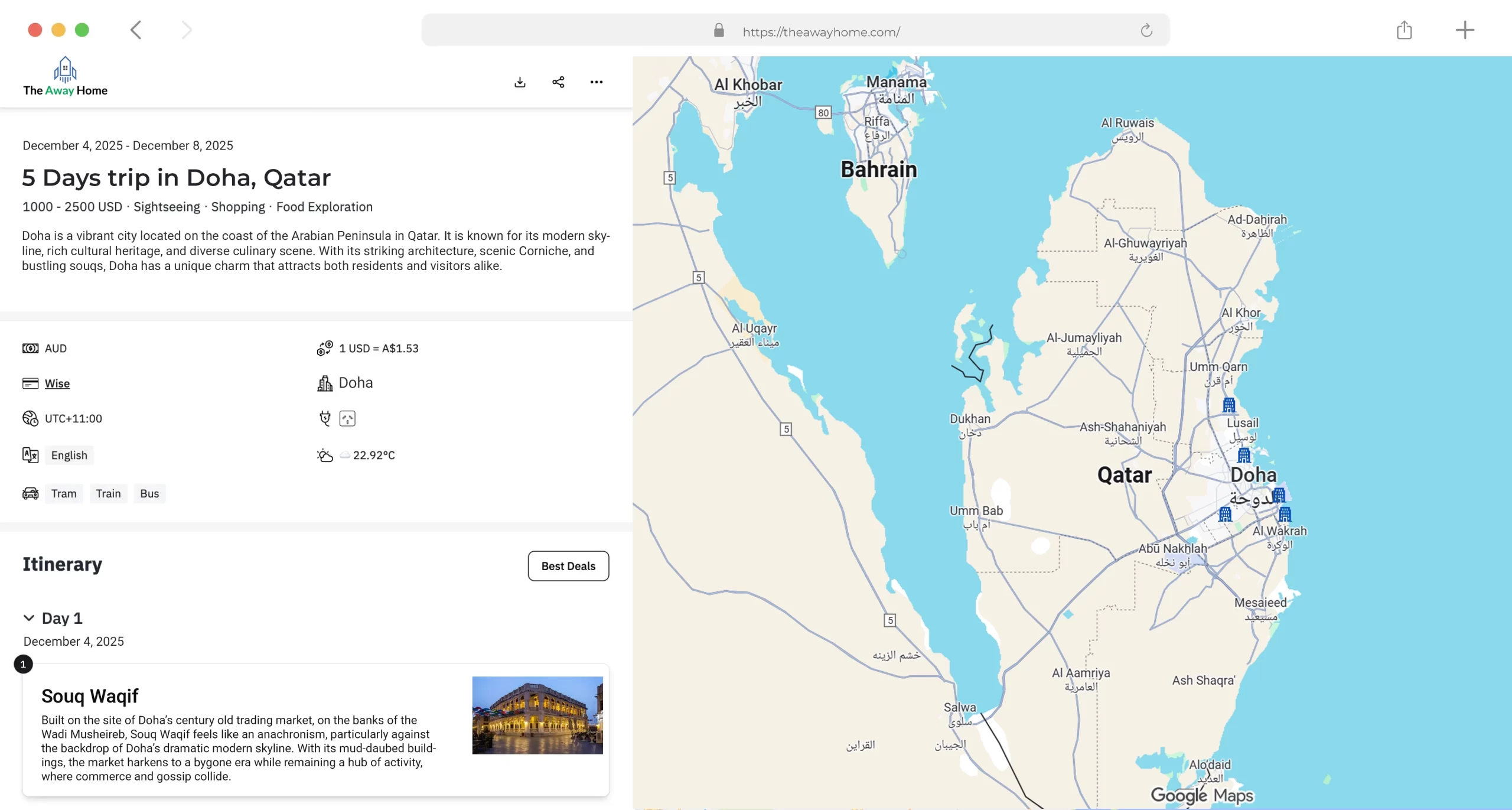
Task: Click the hotel marker near Lusail
Action: click(x=1229, y=405)
